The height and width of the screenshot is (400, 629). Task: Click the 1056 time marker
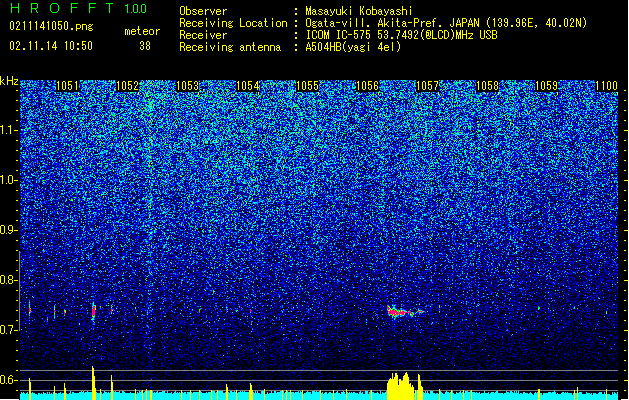(x=367, y=86)
